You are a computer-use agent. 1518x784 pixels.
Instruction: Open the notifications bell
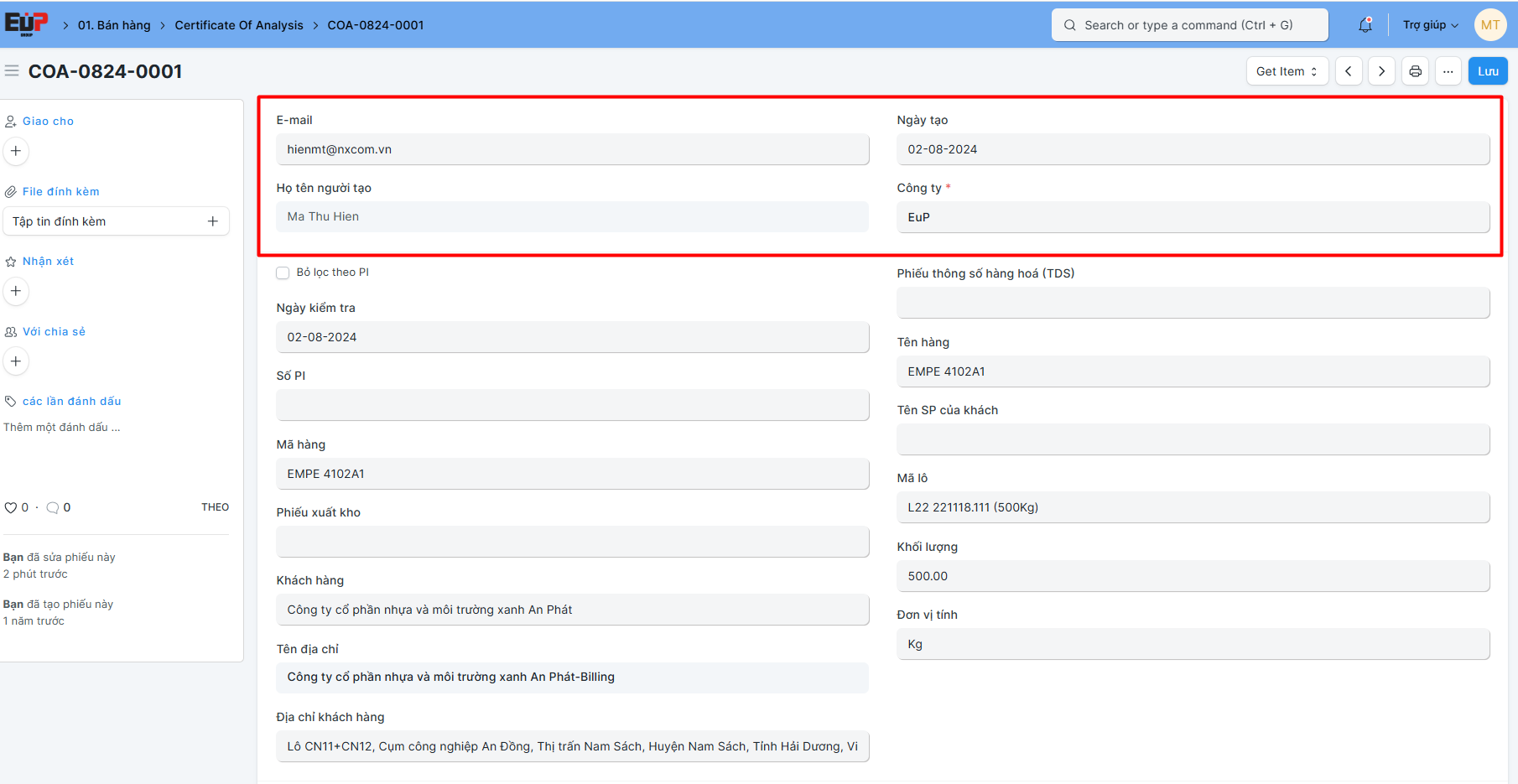click(1365, 25)
